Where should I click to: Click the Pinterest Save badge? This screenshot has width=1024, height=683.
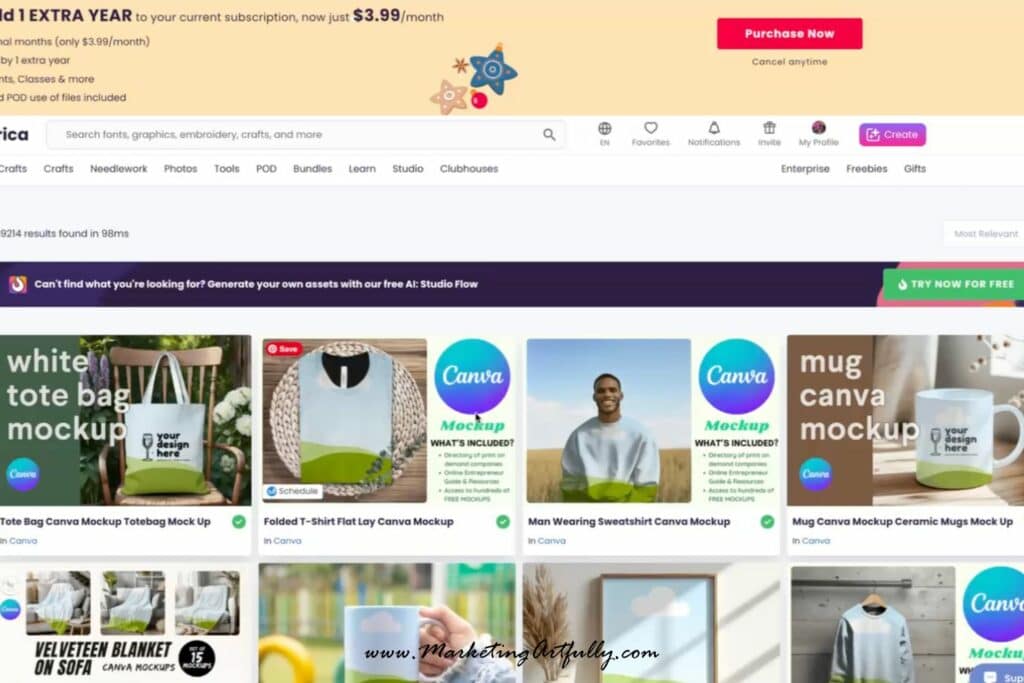coord(283,349)
